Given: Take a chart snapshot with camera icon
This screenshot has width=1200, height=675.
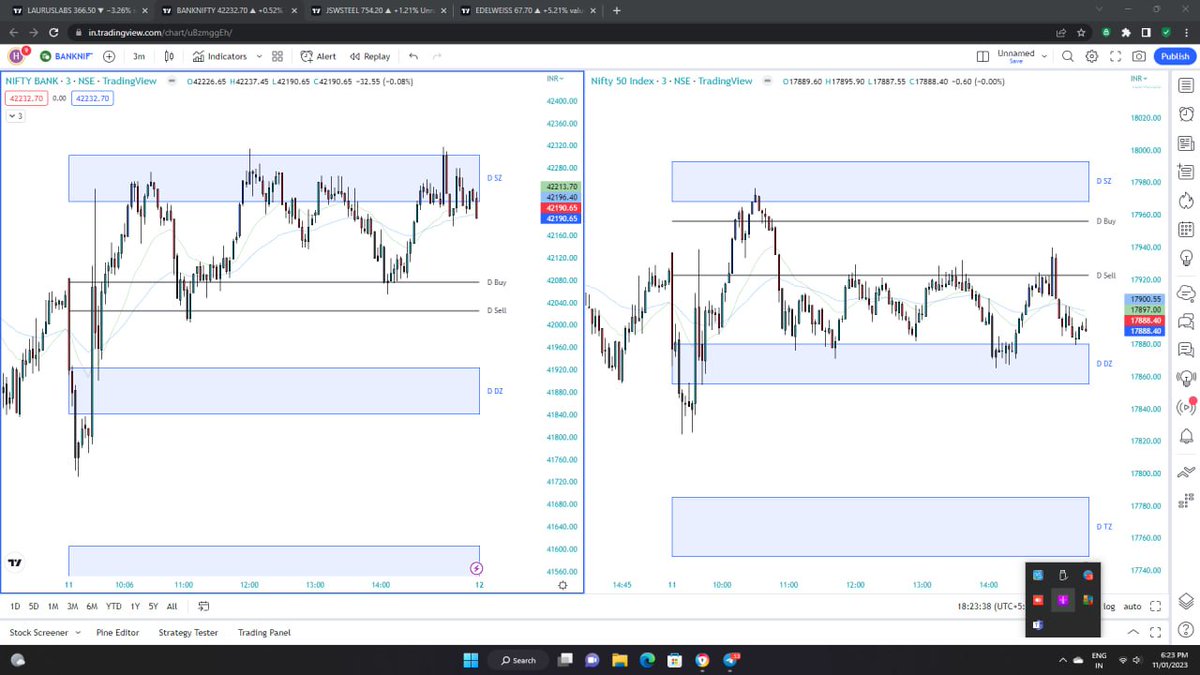Looking at the screenshot, I should click(x=1139, y=57).
